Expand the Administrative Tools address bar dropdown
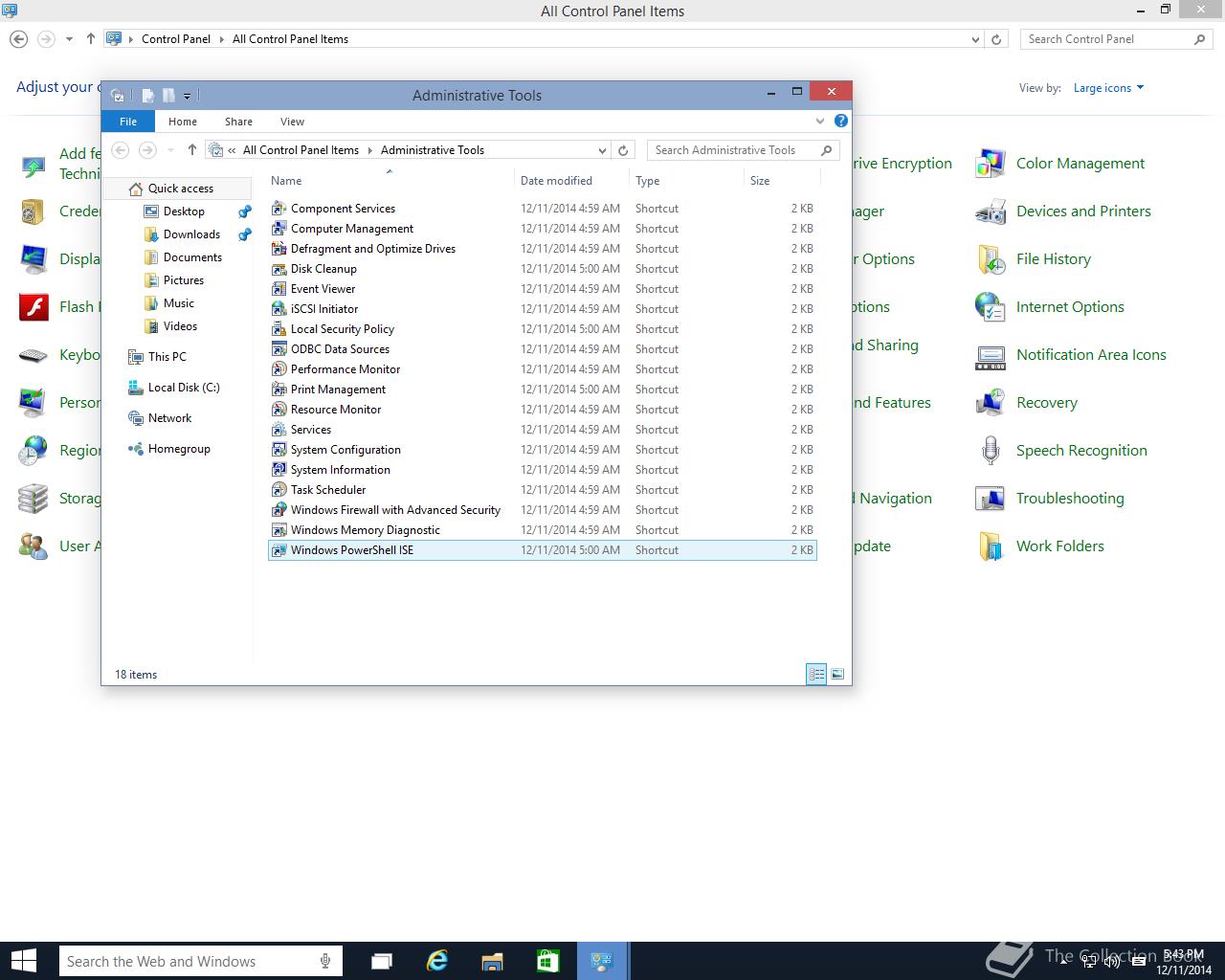This screenshot has height=980, width=1225. [x=602, y=150]
